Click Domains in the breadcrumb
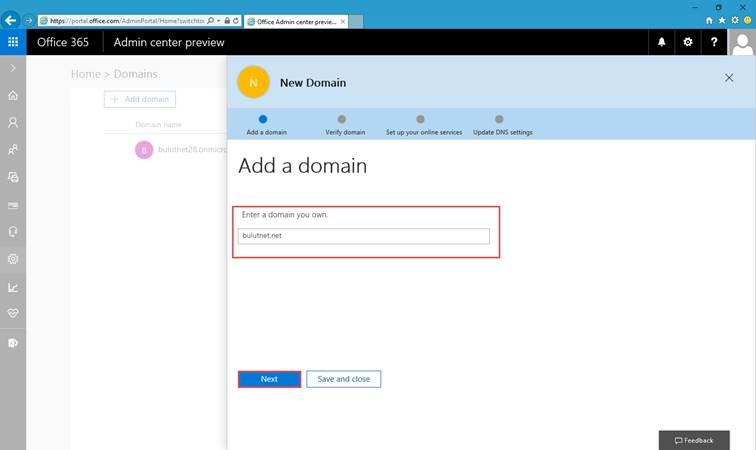This screenshot has height=450, width=756. [x=135, y=74]
